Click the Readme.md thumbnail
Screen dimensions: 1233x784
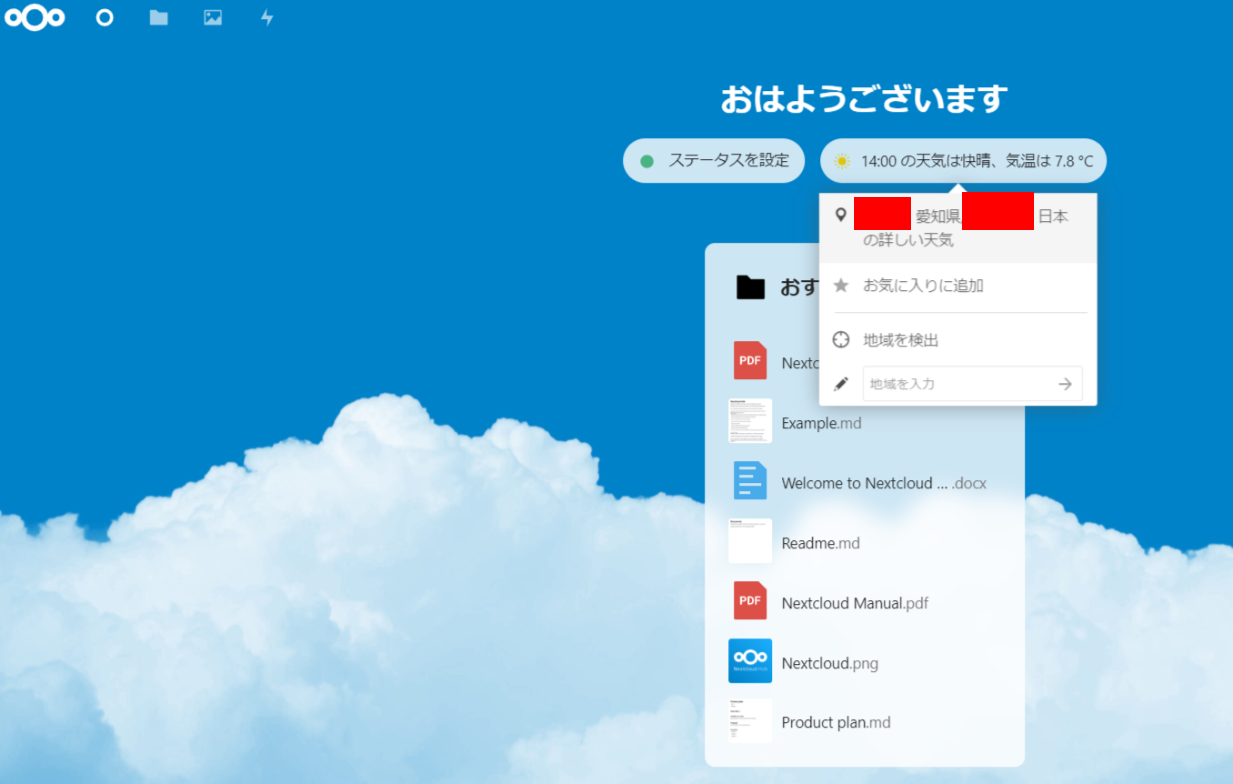tap(750, 541)
